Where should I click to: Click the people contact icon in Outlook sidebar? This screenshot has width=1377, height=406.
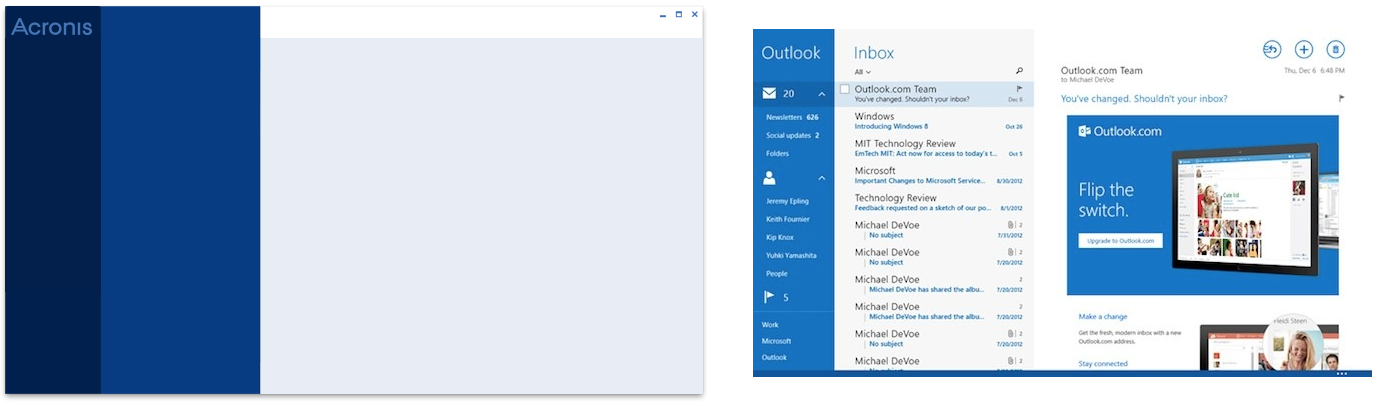tap(769, 178)
